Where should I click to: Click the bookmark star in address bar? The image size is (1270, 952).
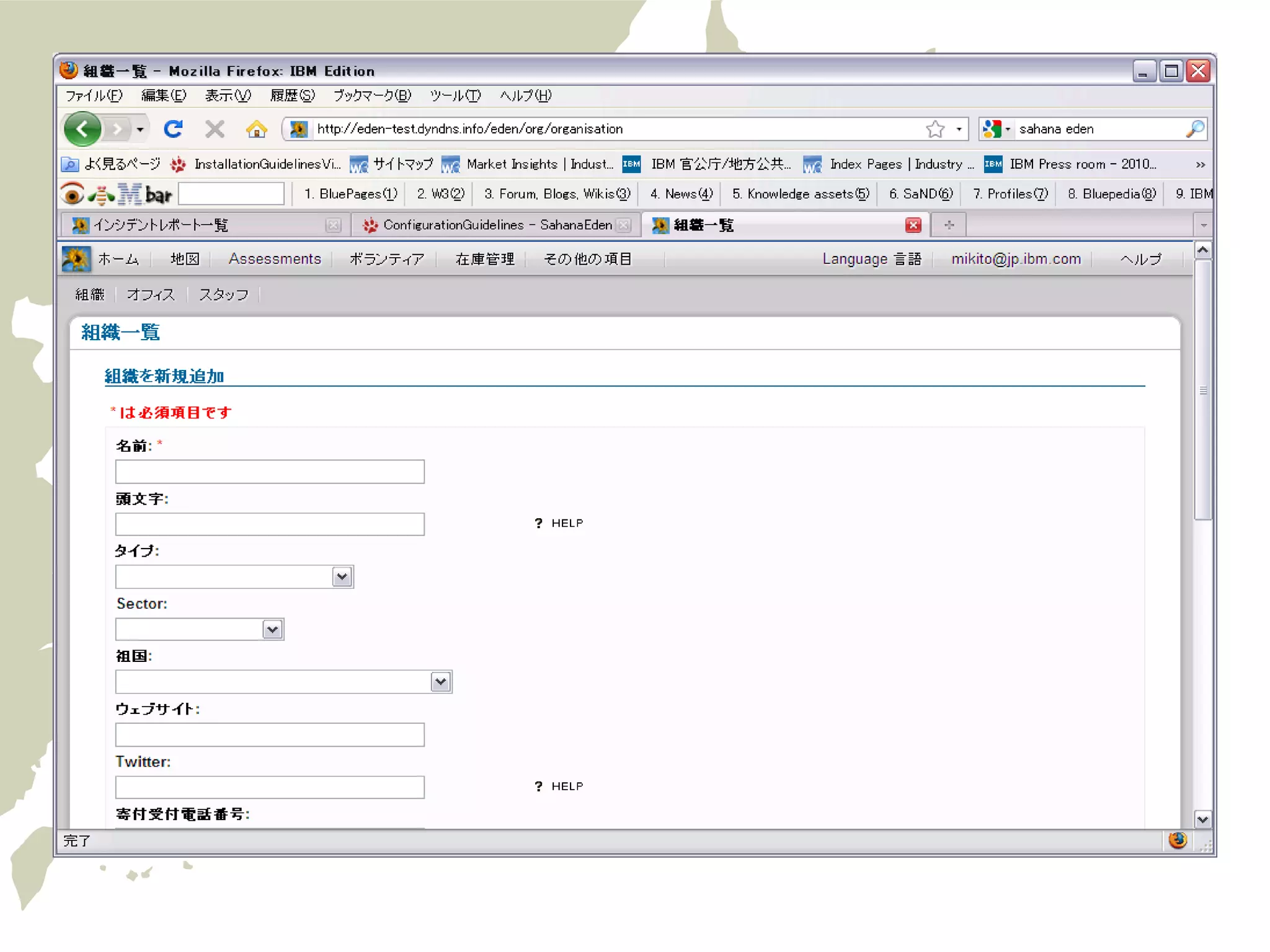click(x=935, y=129)
